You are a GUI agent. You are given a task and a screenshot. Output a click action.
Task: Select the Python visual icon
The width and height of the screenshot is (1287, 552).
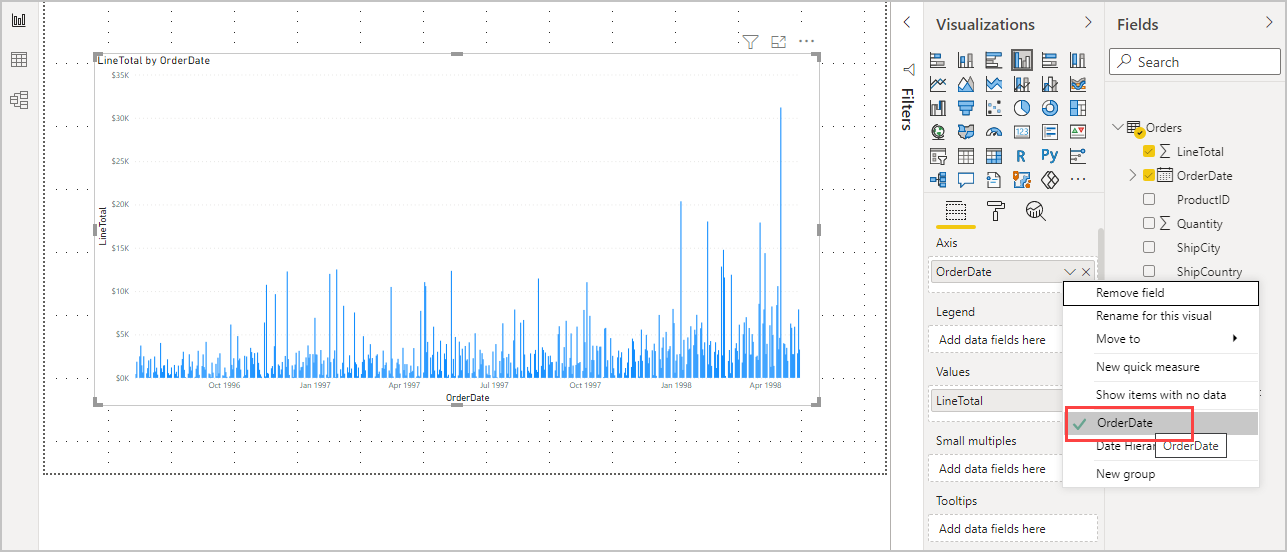[x=1049, y=156]
